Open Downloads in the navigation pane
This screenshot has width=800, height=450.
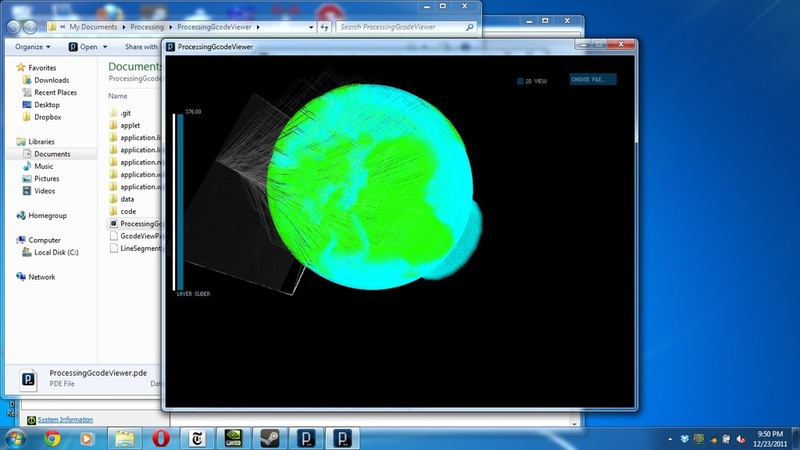point(52,80)
